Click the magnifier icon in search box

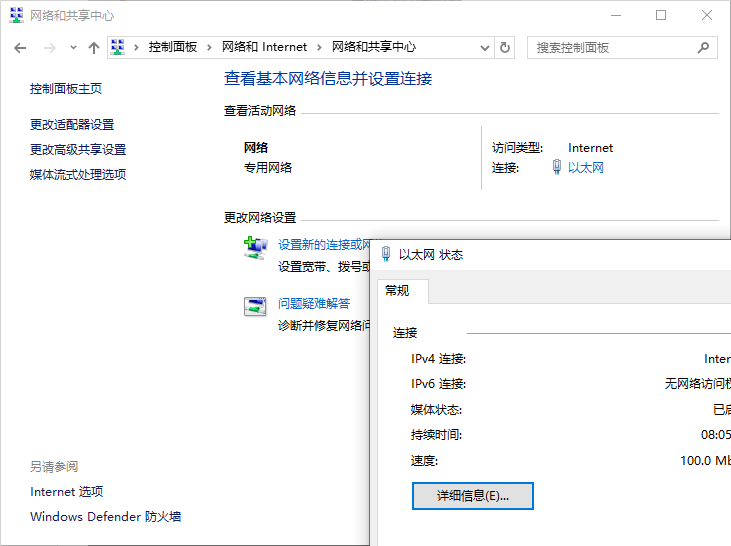coord(704,47)
